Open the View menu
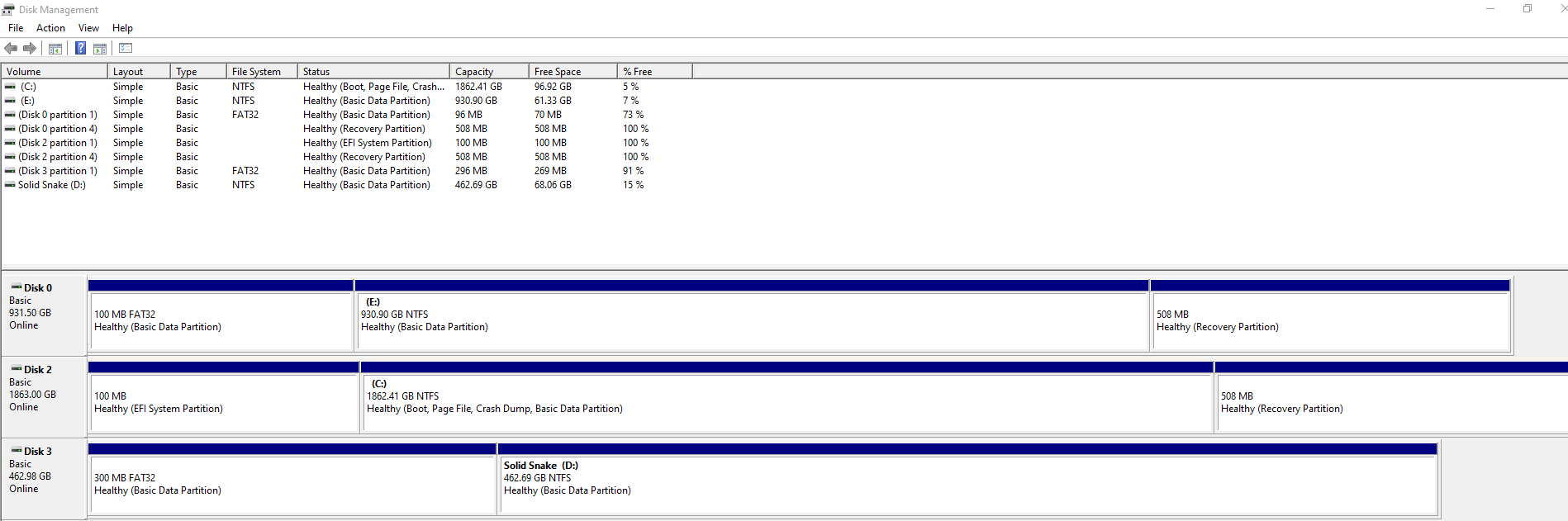 (x=88, y=28)
